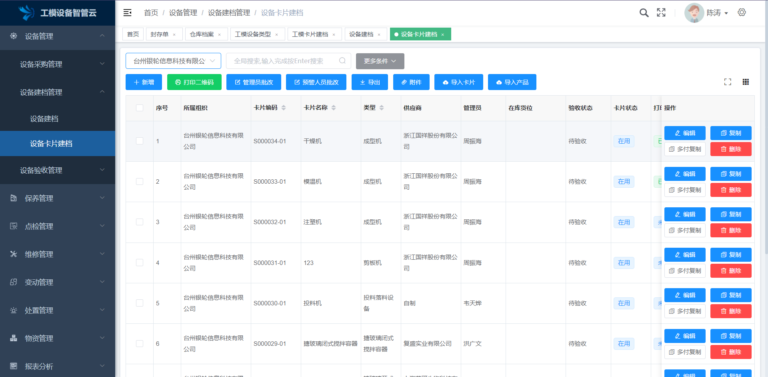Check the row for S000034-01 干燥机
The image size is (768, 377).
(x=140, y=141)
